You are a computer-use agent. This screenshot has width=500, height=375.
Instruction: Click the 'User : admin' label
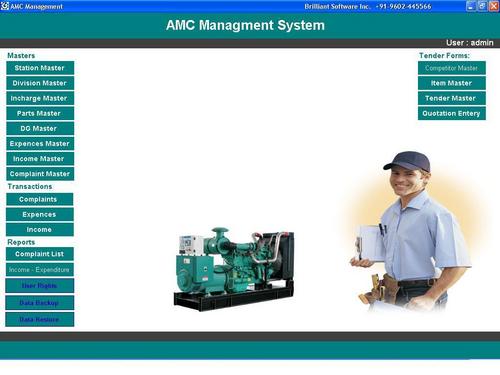(x=470, y=43)
